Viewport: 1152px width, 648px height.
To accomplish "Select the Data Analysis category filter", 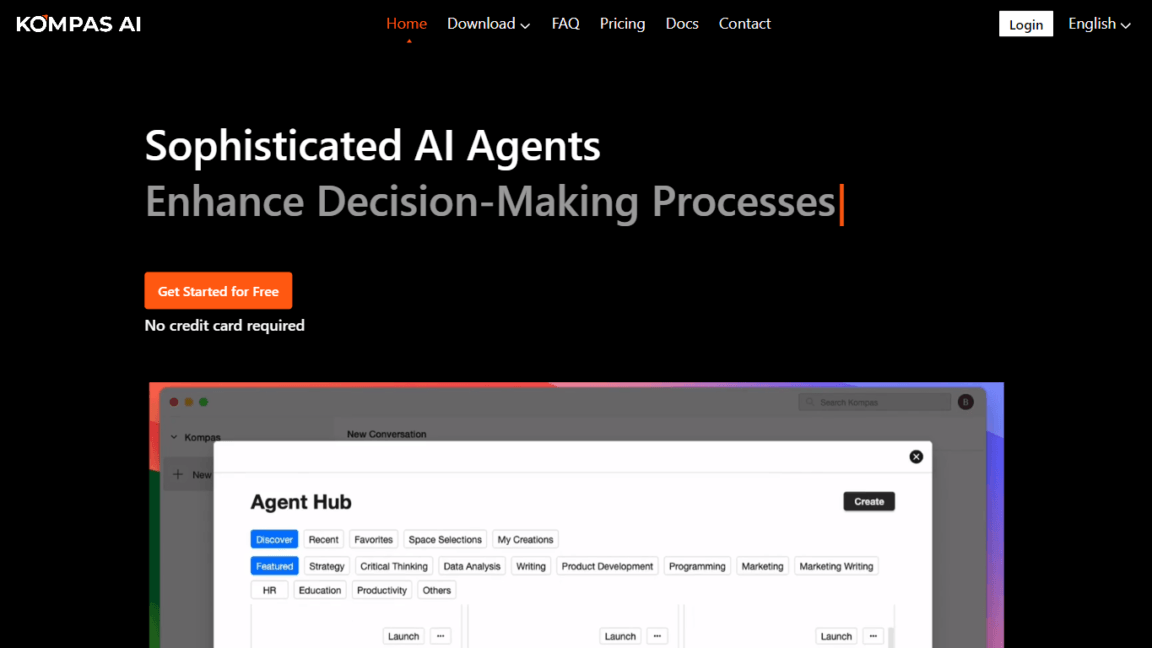I will coord(472,566).
